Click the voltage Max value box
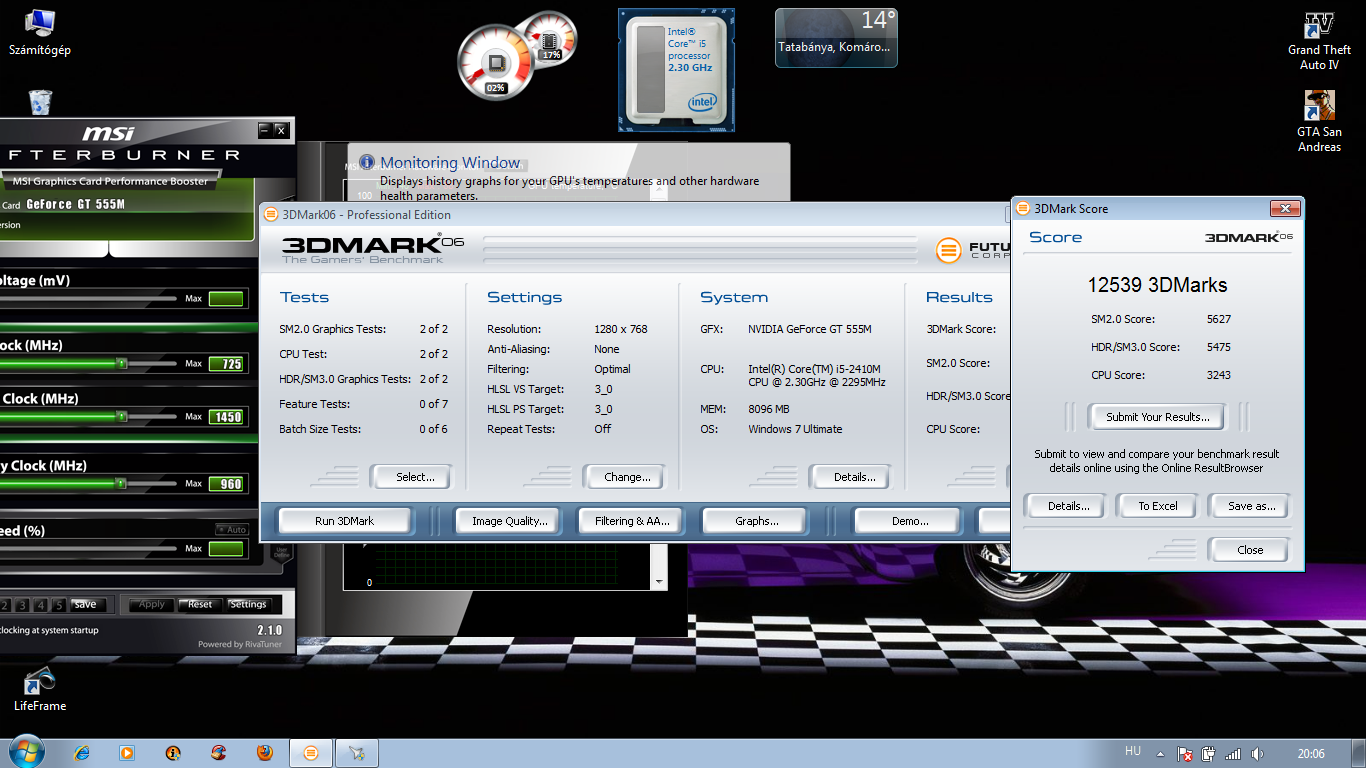The image size is (1366, 768). pos(226,298)
